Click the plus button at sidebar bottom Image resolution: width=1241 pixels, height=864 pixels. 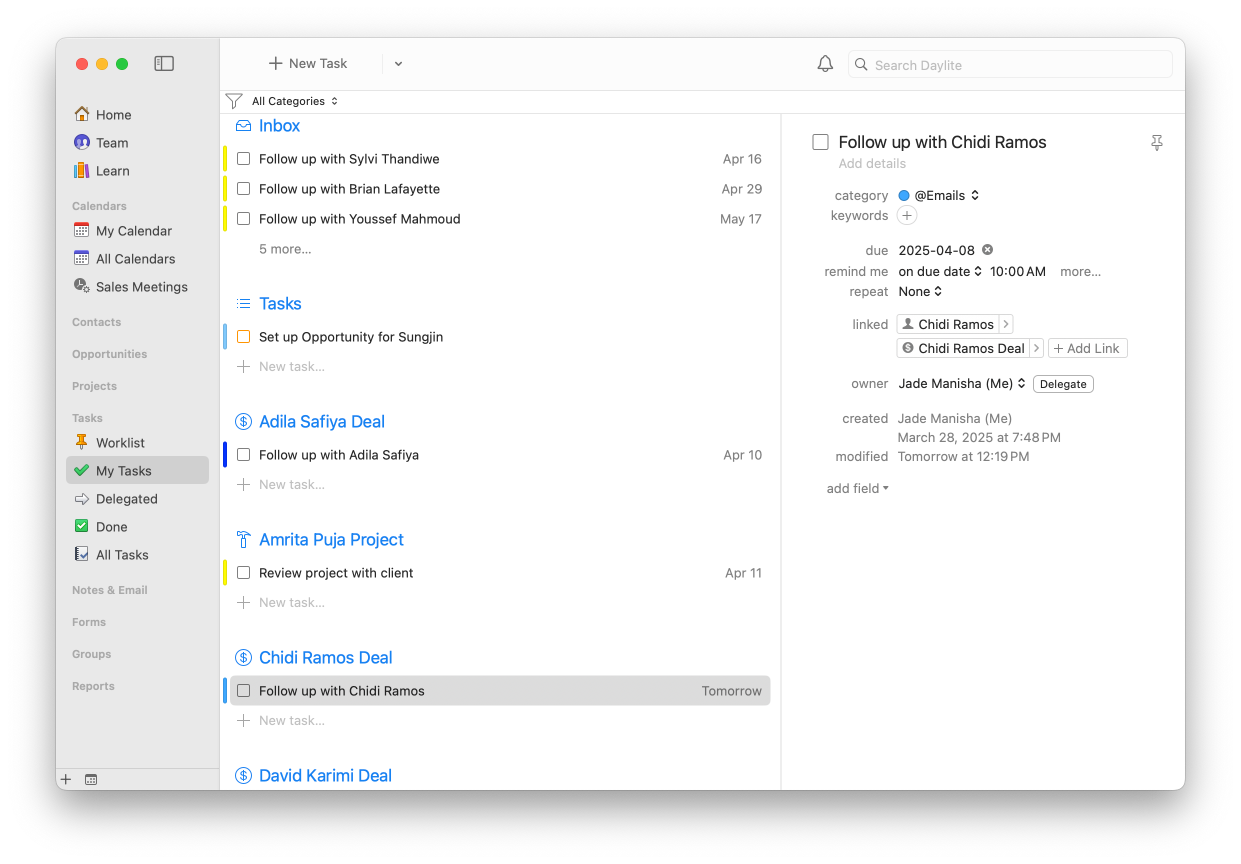coord(66,780)
